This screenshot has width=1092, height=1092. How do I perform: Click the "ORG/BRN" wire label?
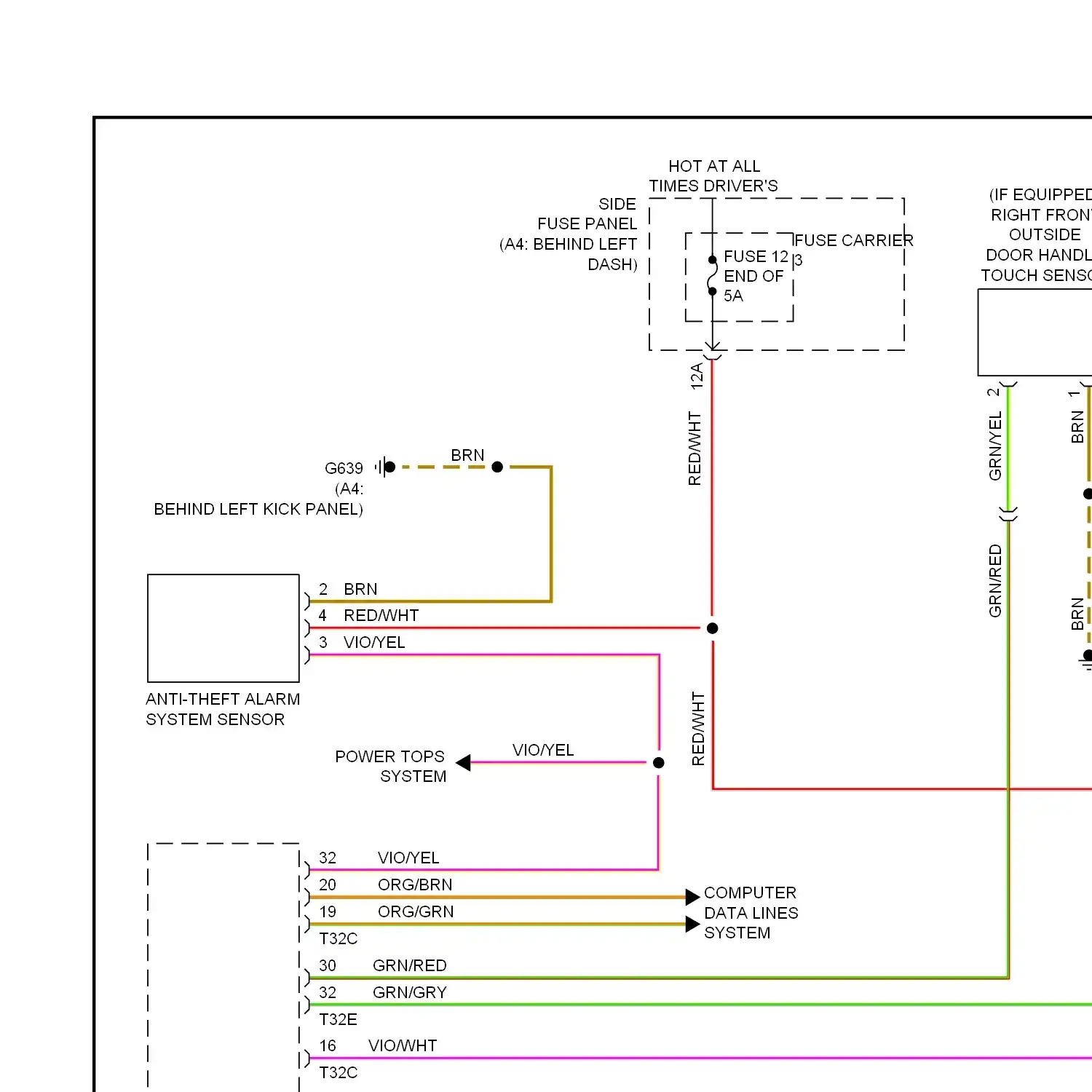coord(415,885)
